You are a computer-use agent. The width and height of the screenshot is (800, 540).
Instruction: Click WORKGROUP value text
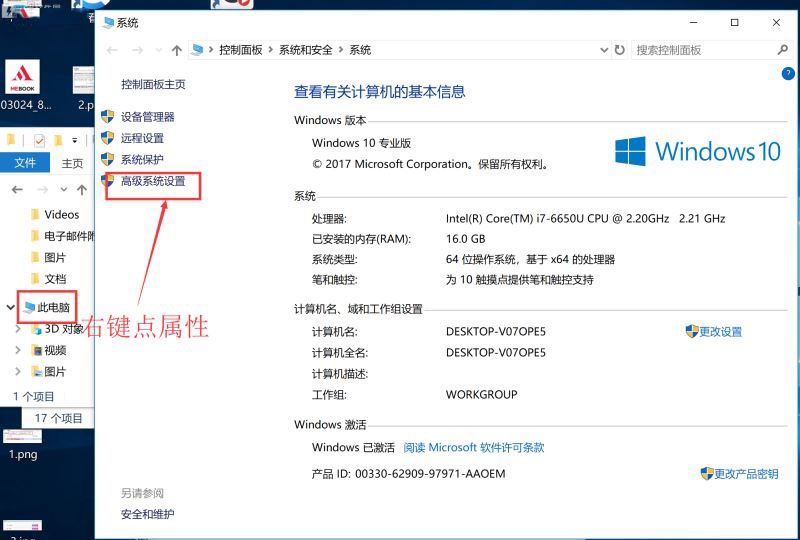coord(482,395)
